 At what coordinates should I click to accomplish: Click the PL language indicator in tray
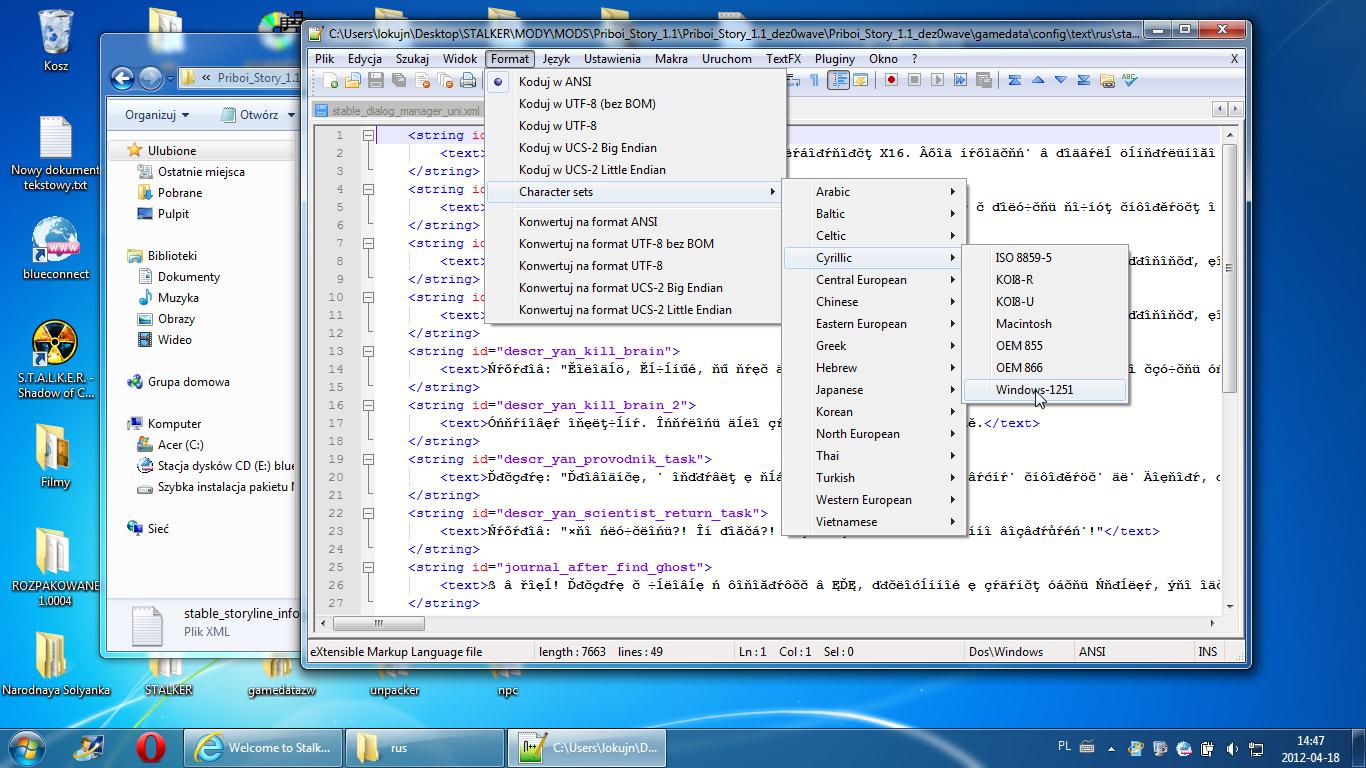1064,747
